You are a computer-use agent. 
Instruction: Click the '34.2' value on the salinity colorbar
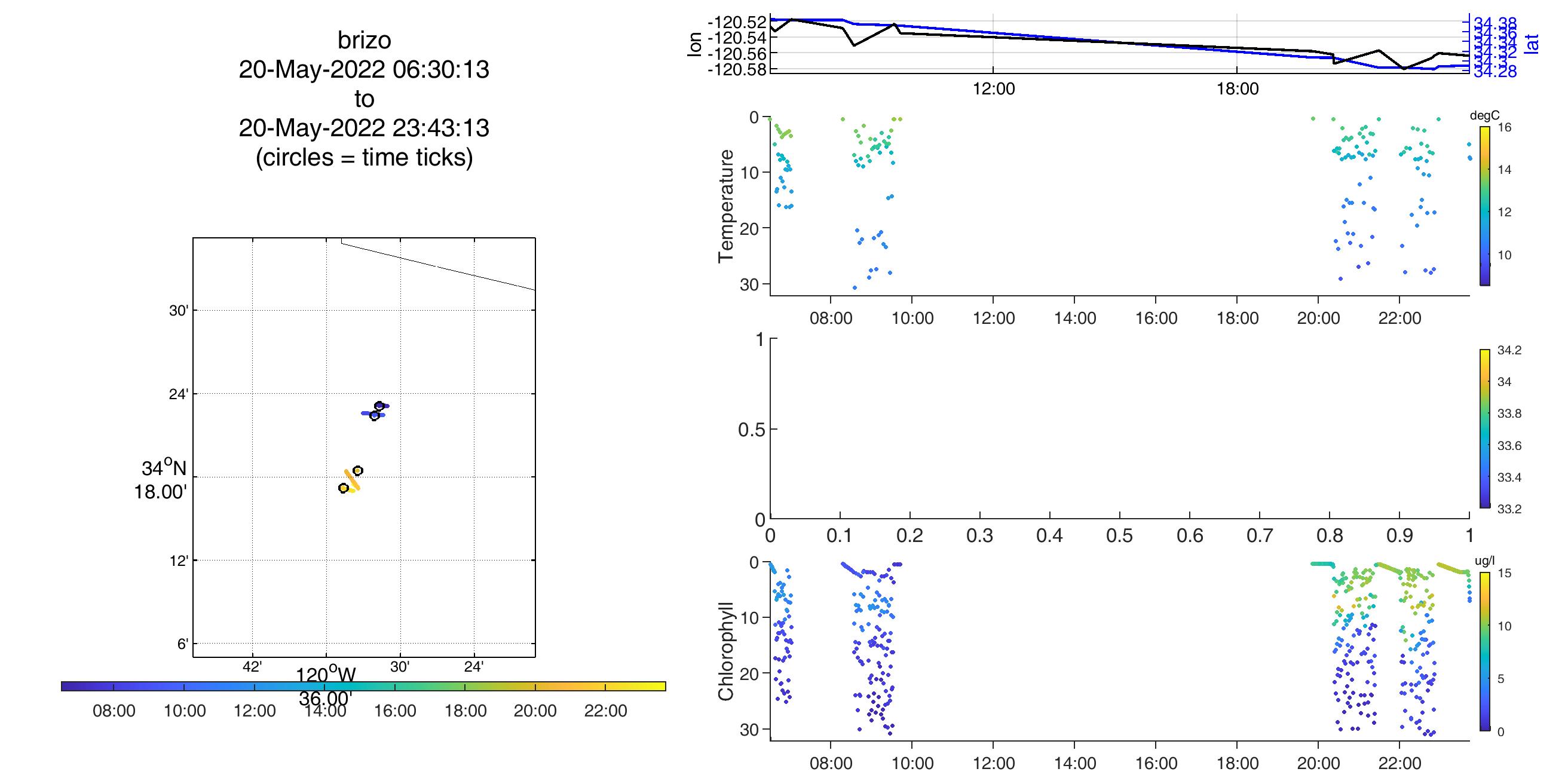pyautogui.click(x=1509, y=350)
